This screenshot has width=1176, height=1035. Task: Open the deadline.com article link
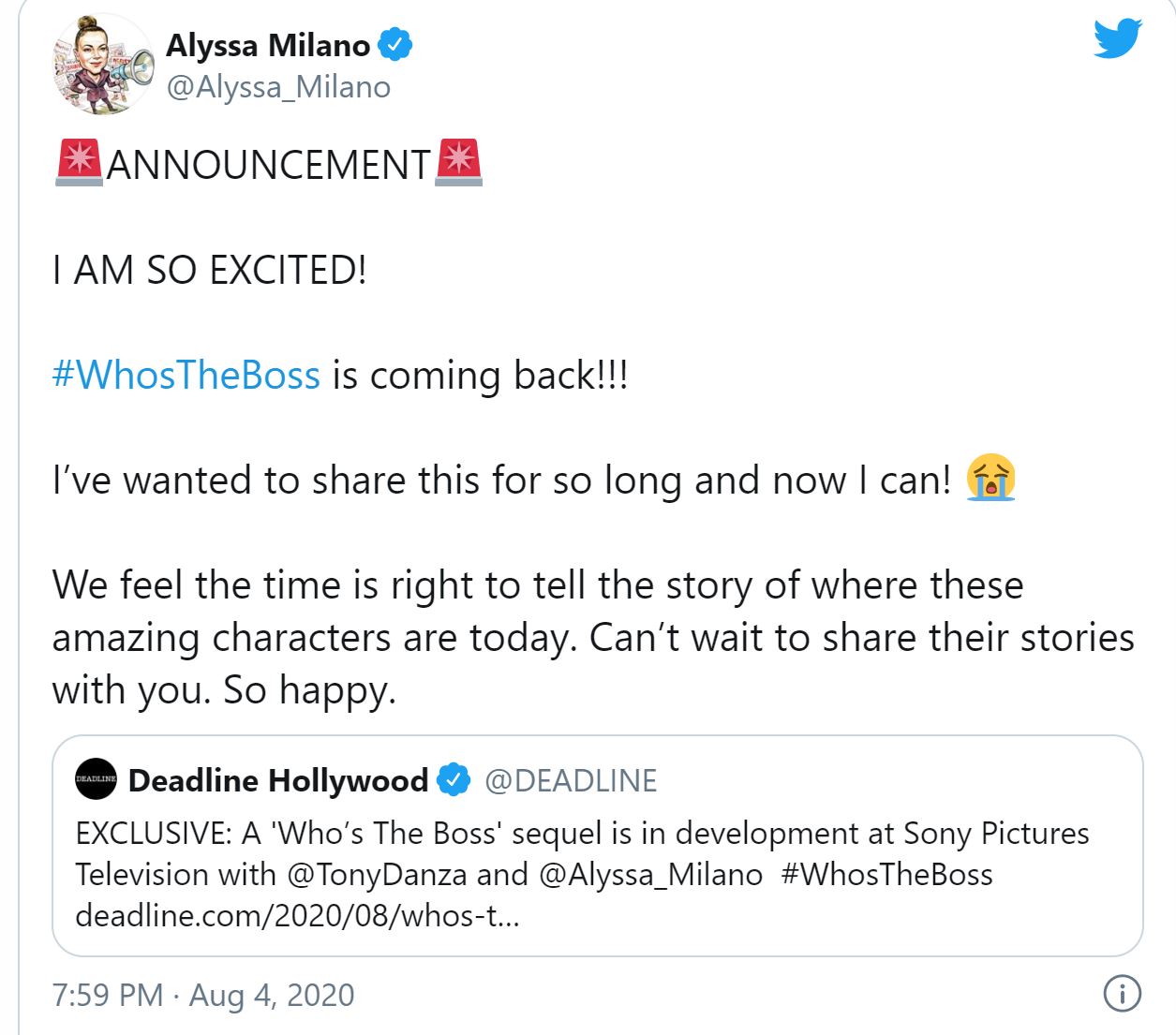(x=297, y=915)
